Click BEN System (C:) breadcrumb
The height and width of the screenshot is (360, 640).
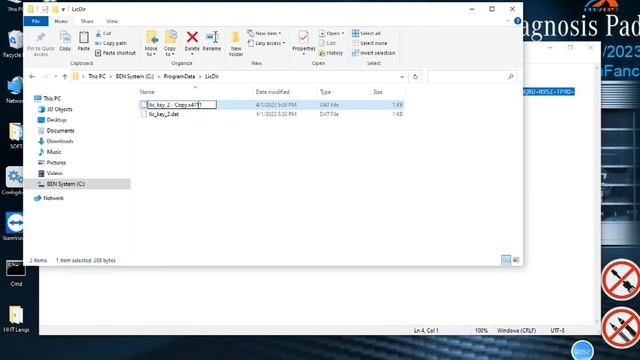135,76
